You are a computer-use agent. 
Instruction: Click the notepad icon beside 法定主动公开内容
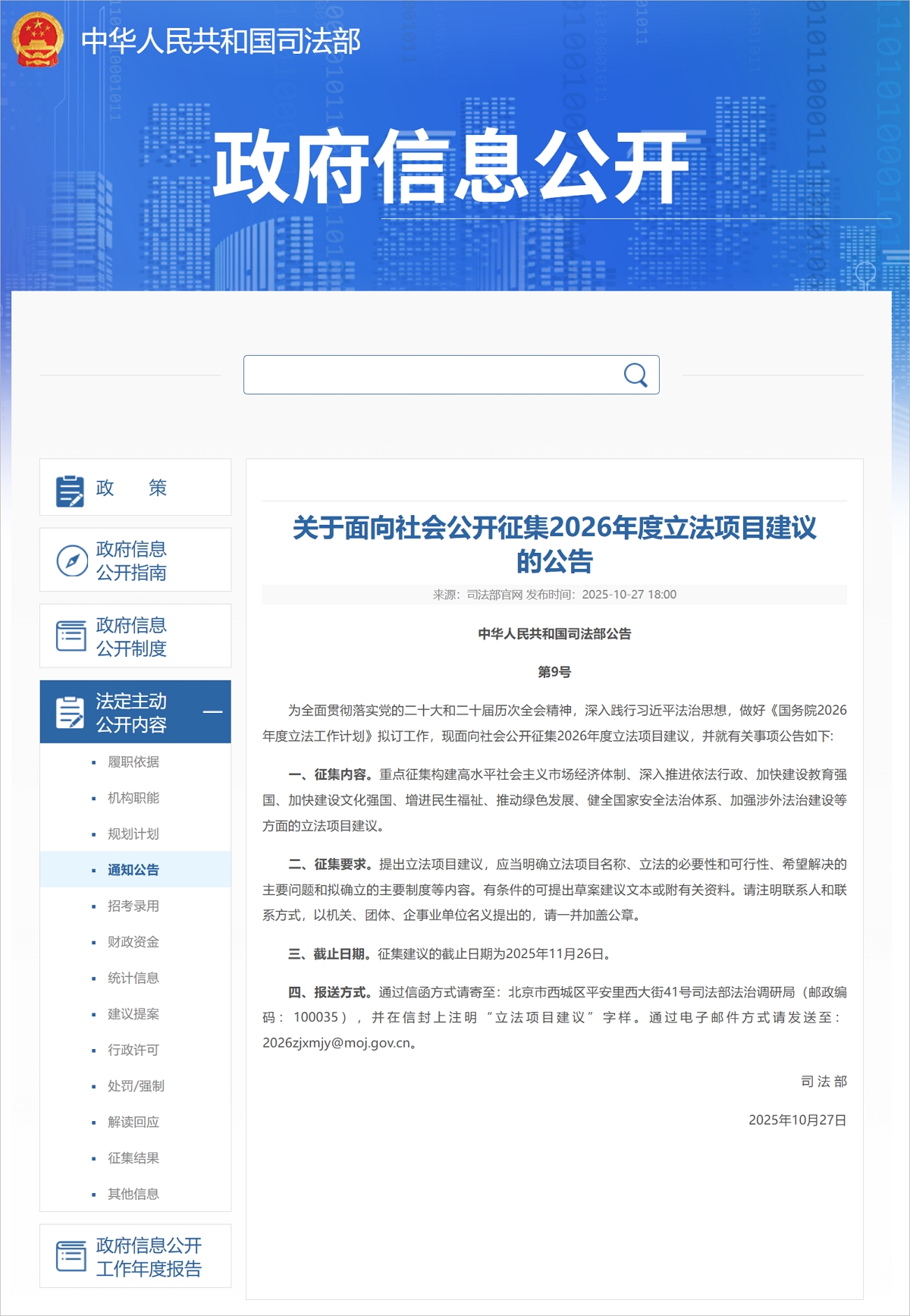coord(71,712)
